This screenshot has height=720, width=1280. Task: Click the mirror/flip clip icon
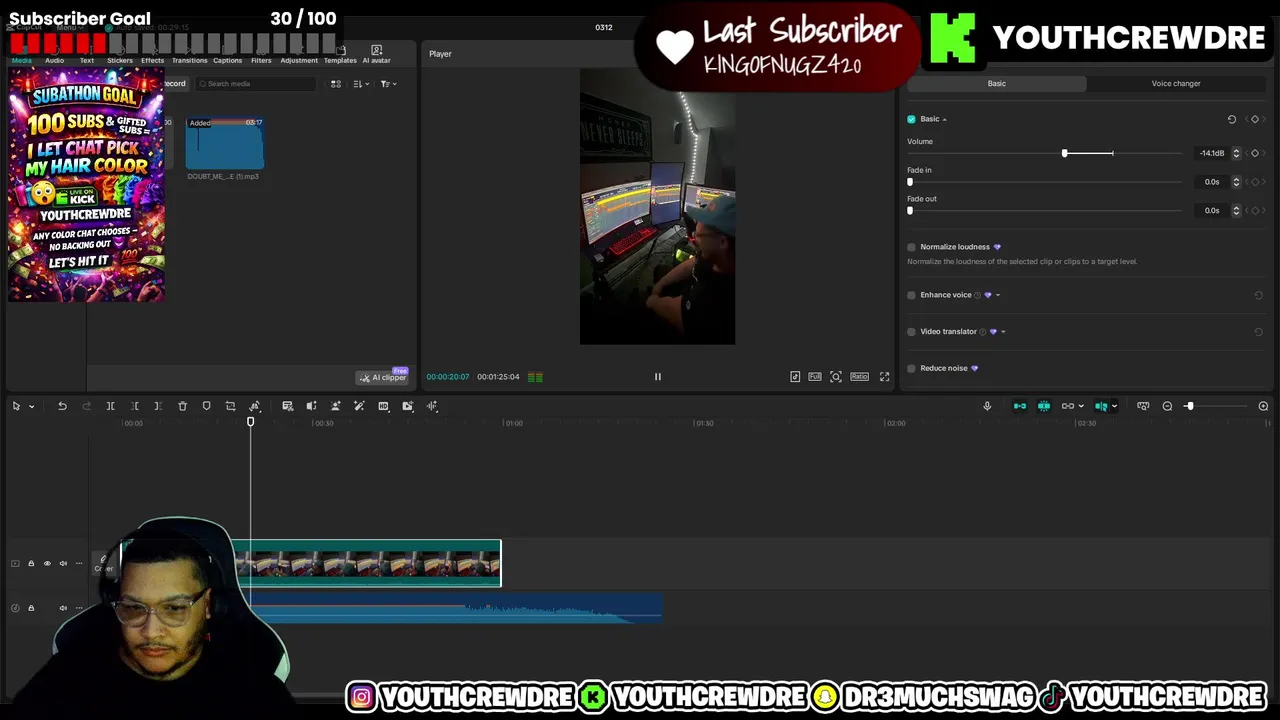click(311, 406)
